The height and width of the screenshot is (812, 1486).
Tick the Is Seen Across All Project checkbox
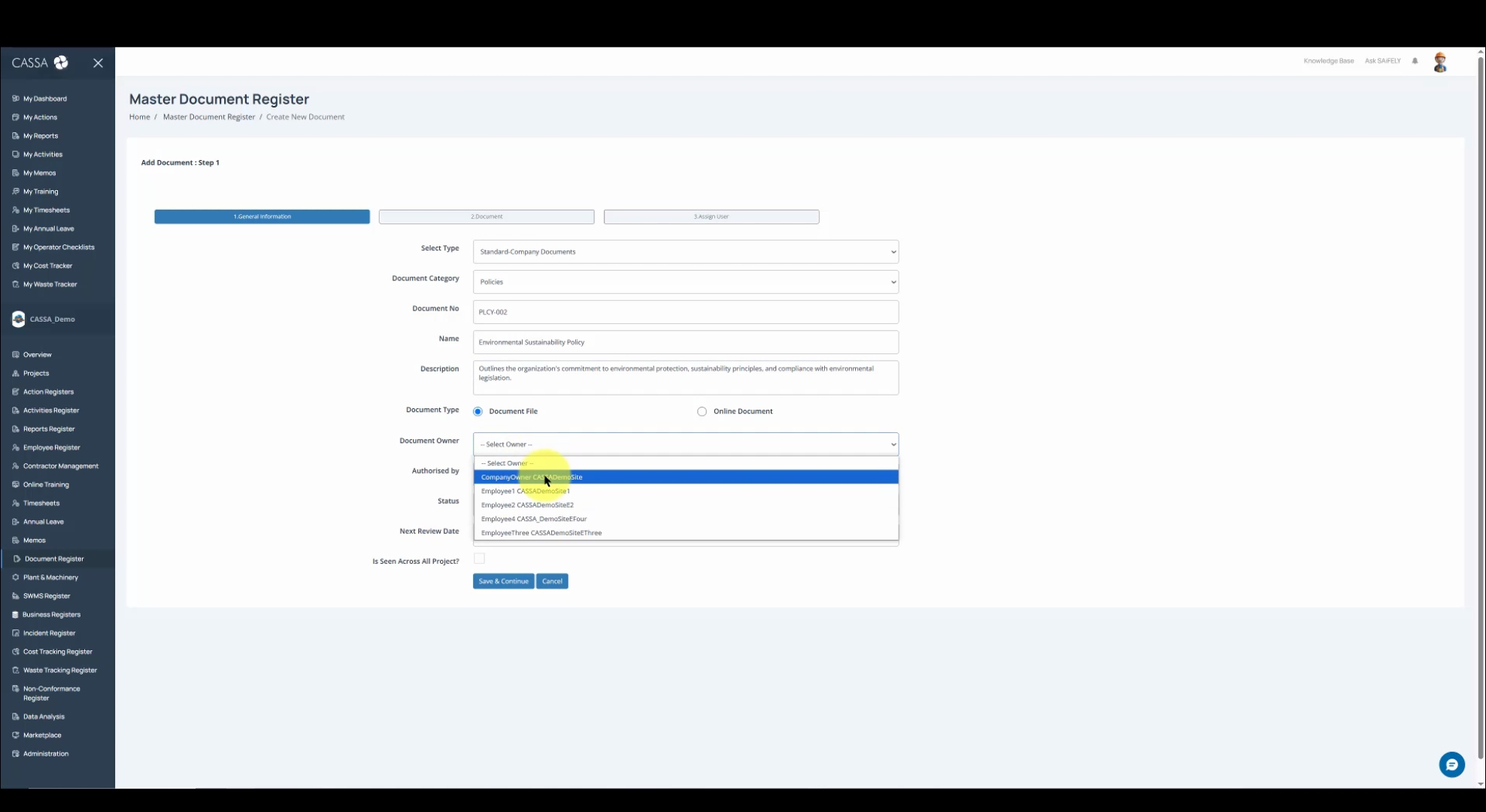(479, 559)
